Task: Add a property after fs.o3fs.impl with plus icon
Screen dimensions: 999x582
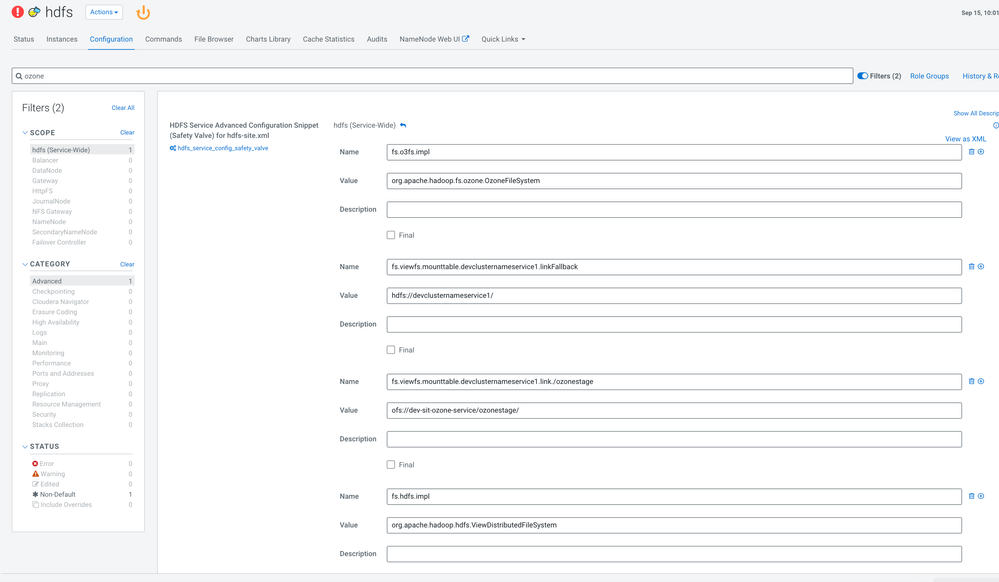Action: 981,152
